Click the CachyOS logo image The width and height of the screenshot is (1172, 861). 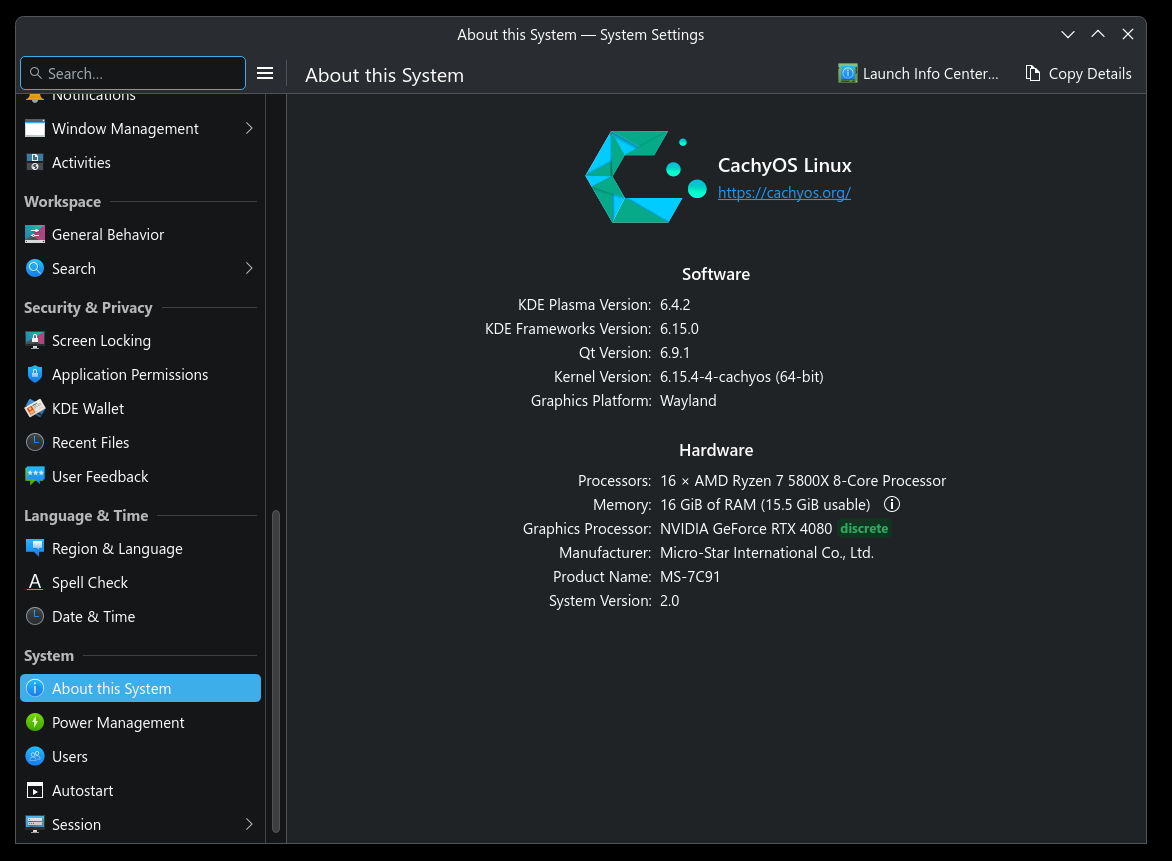[x=646, y=177]
